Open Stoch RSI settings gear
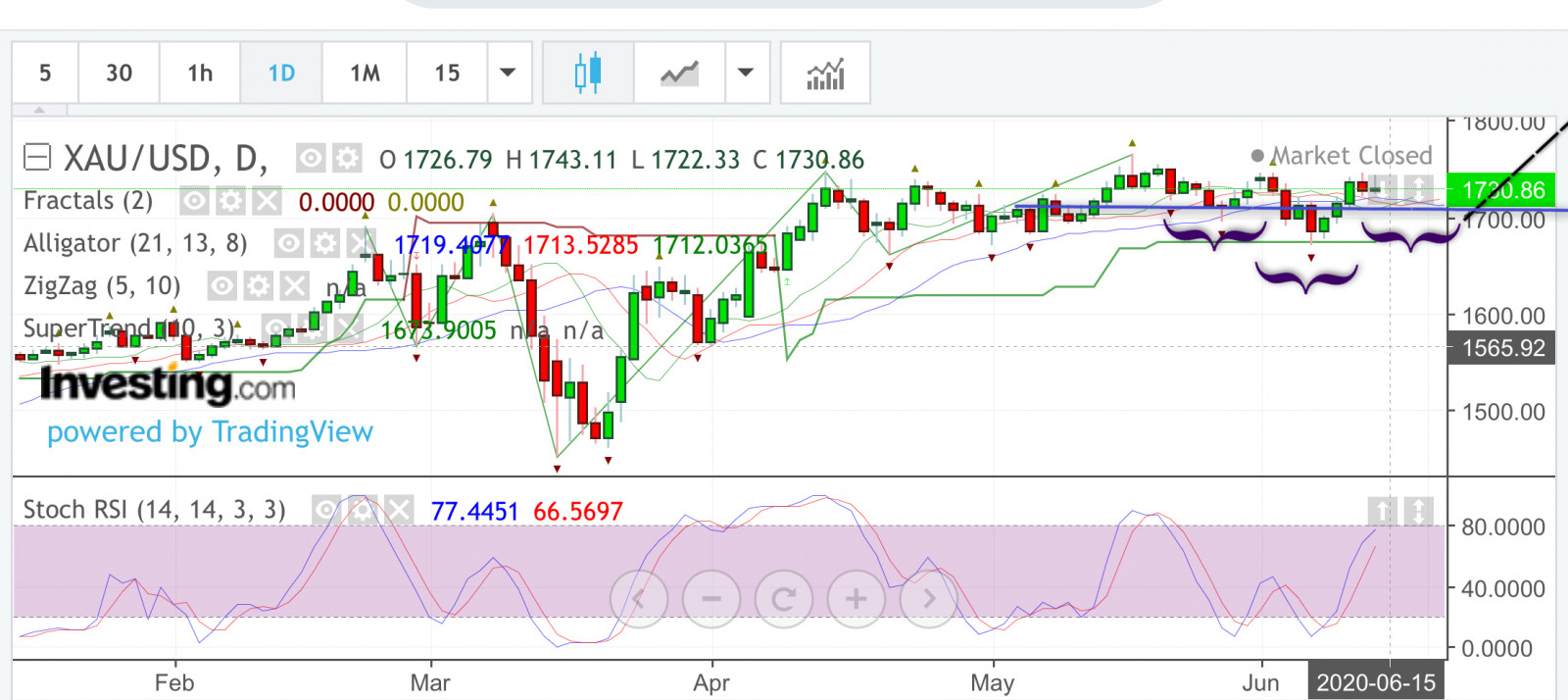The image size is (1568, 700). point(363,510)
